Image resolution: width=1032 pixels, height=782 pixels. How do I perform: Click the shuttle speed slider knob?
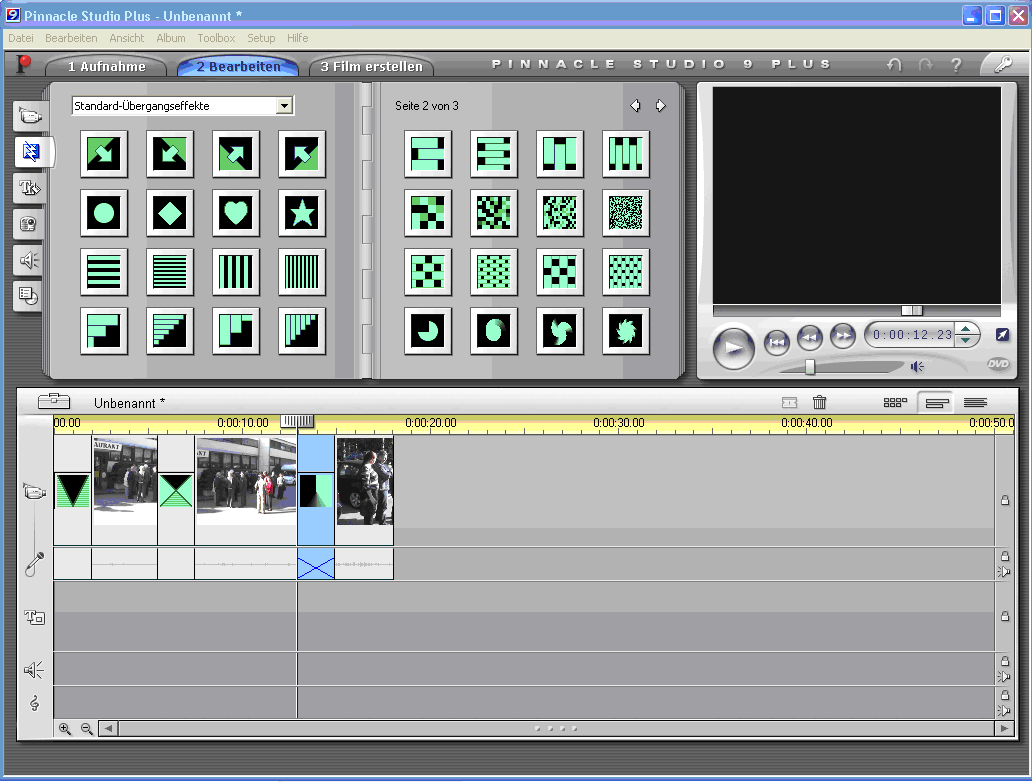click(x=810, y=367)
